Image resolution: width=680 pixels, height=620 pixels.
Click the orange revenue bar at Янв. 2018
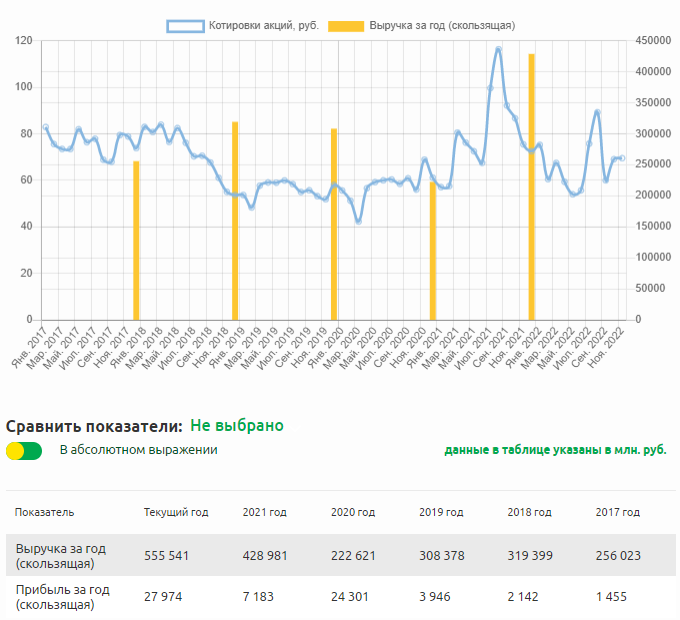click(x=136, y=240)
